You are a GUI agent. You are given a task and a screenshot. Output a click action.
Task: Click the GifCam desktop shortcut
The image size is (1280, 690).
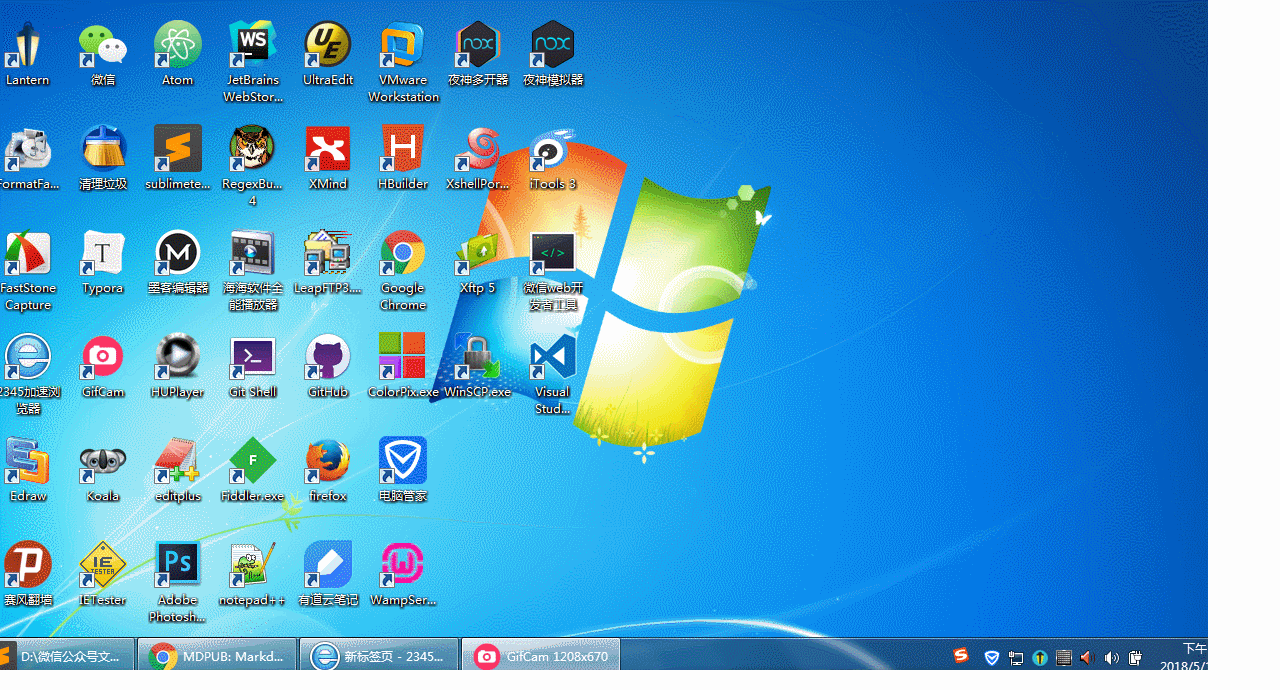[103, 366]
